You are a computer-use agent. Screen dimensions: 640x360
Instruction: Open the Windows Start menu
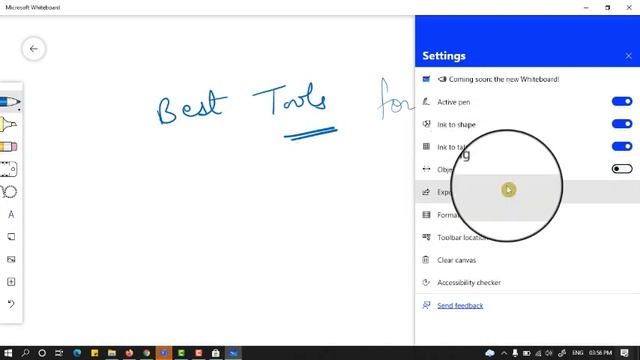point(8,353)
